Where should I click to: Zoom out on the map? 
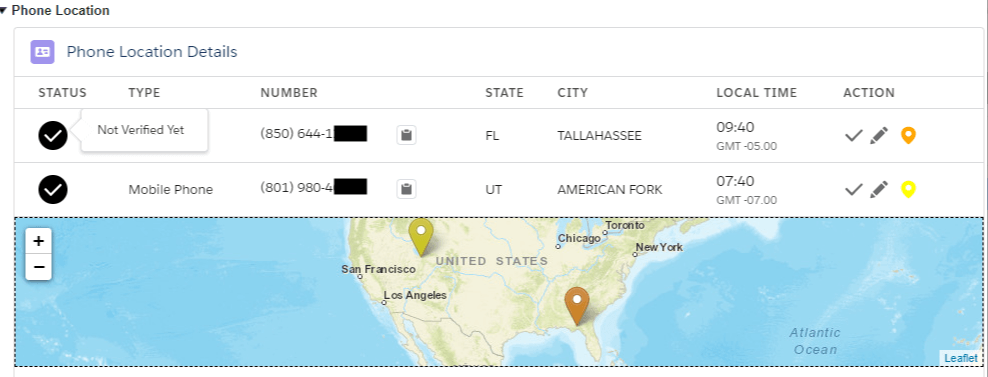(x=38, y=267)
